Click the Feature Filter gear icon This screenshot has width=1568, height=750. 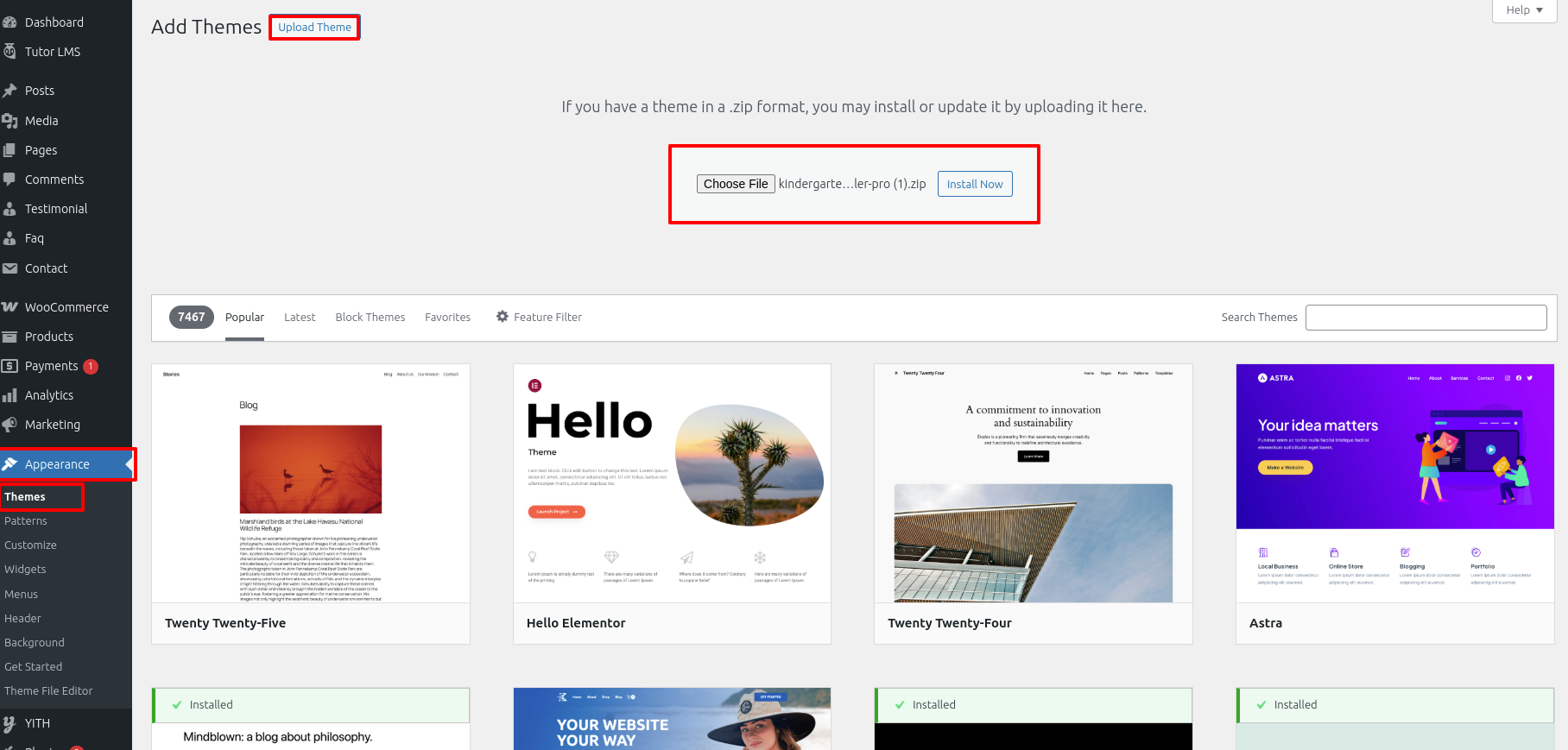click(503, 317)
